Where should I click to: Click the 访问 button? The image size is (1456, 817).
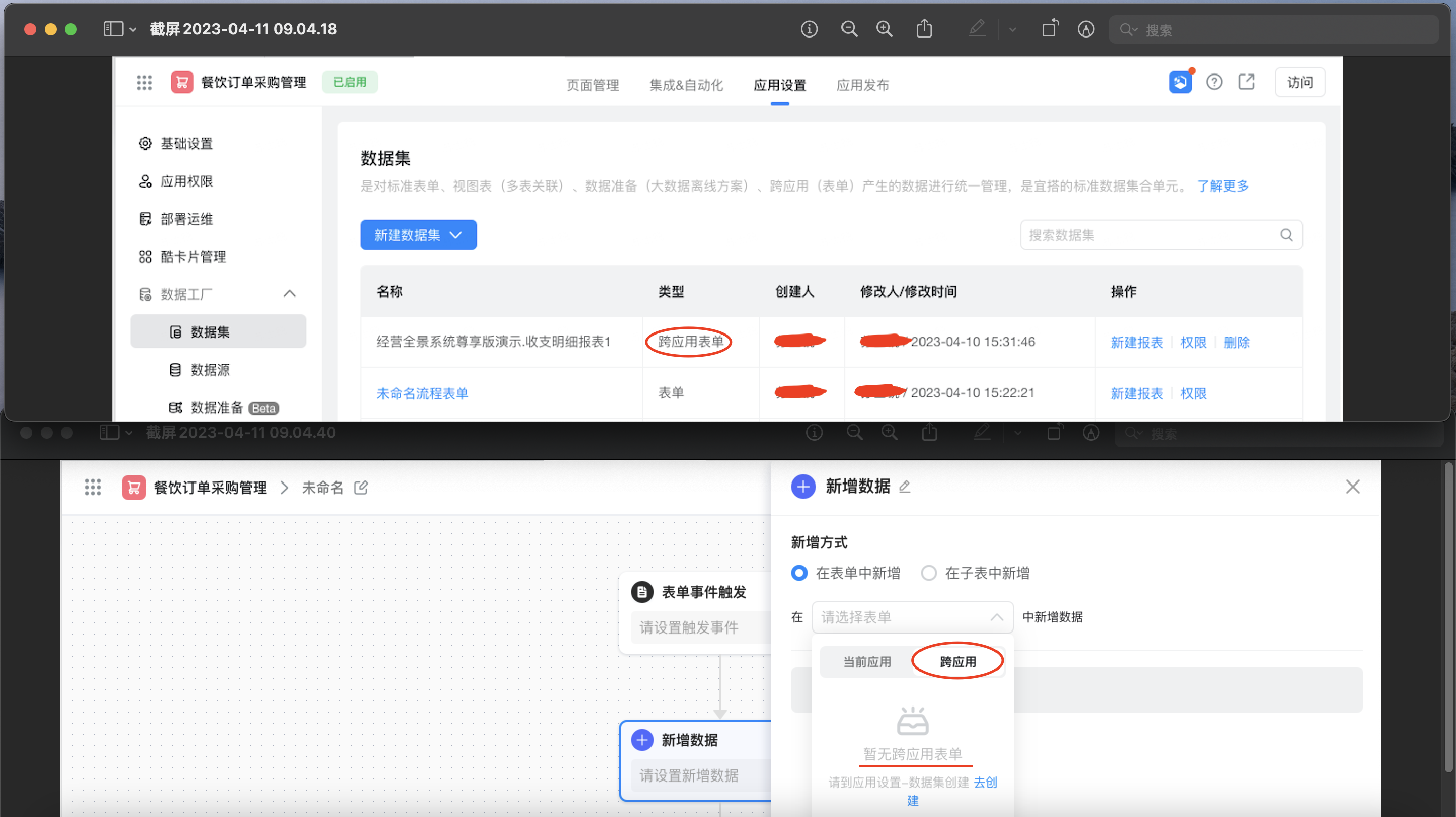tap(1299, 83)
